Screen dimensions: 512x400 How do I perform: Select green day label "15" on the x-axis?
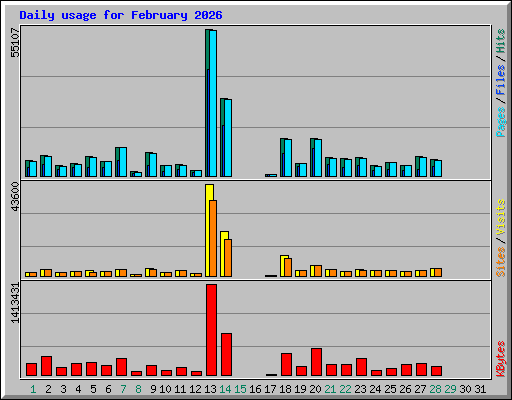point(240,389)
